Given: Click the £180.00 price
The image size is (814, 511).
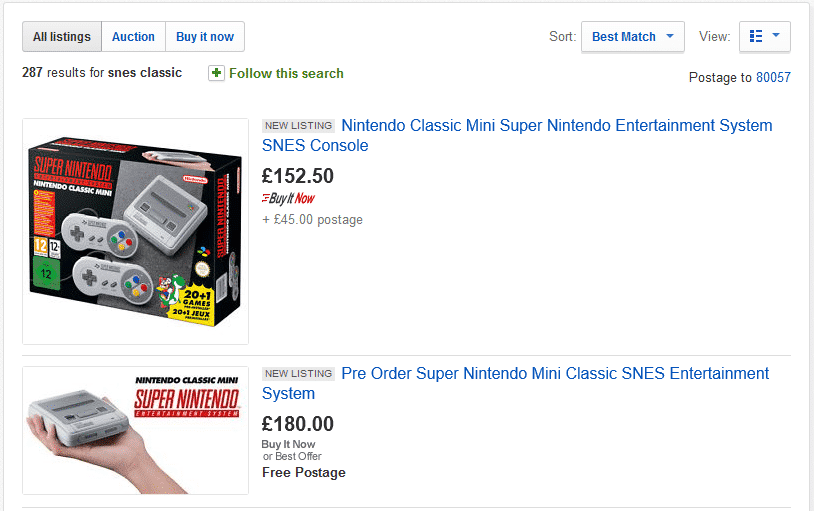Looking at the screenshot, I should [x=298, y=424].
